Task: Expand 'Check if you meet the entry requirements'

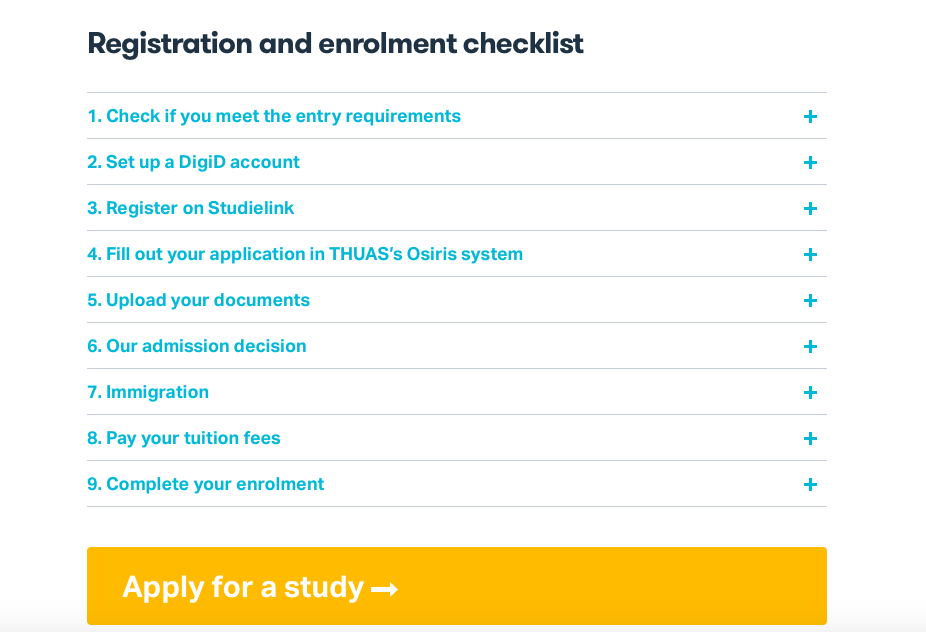Action: tap(457, 116)
